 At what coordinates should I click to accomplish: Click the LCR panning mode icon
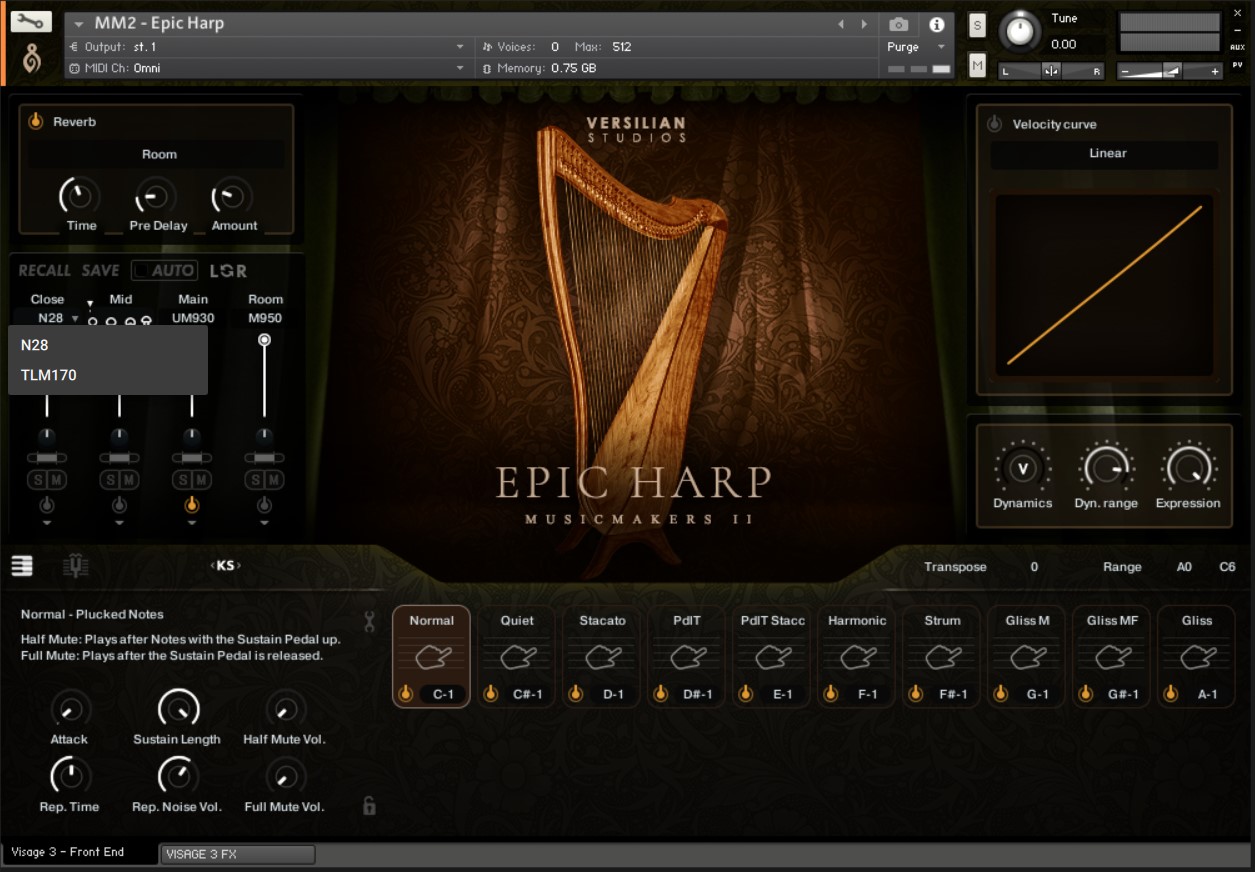click(x=228, y=270)
